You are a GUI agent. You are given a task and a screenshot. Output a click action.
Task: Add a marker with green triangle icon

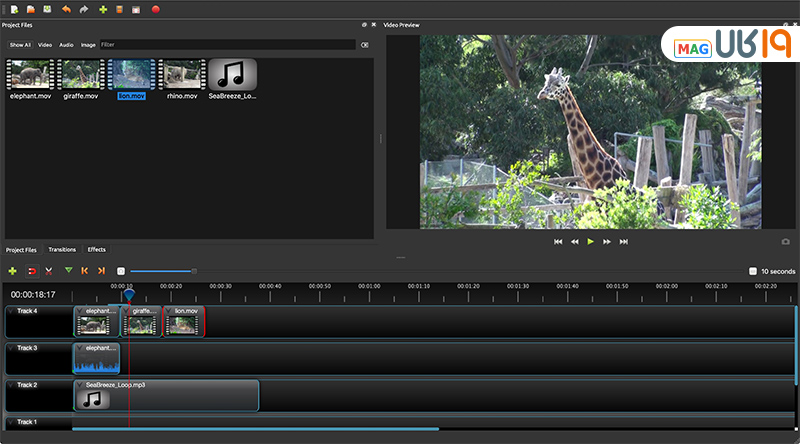click(x=68, y=271)
